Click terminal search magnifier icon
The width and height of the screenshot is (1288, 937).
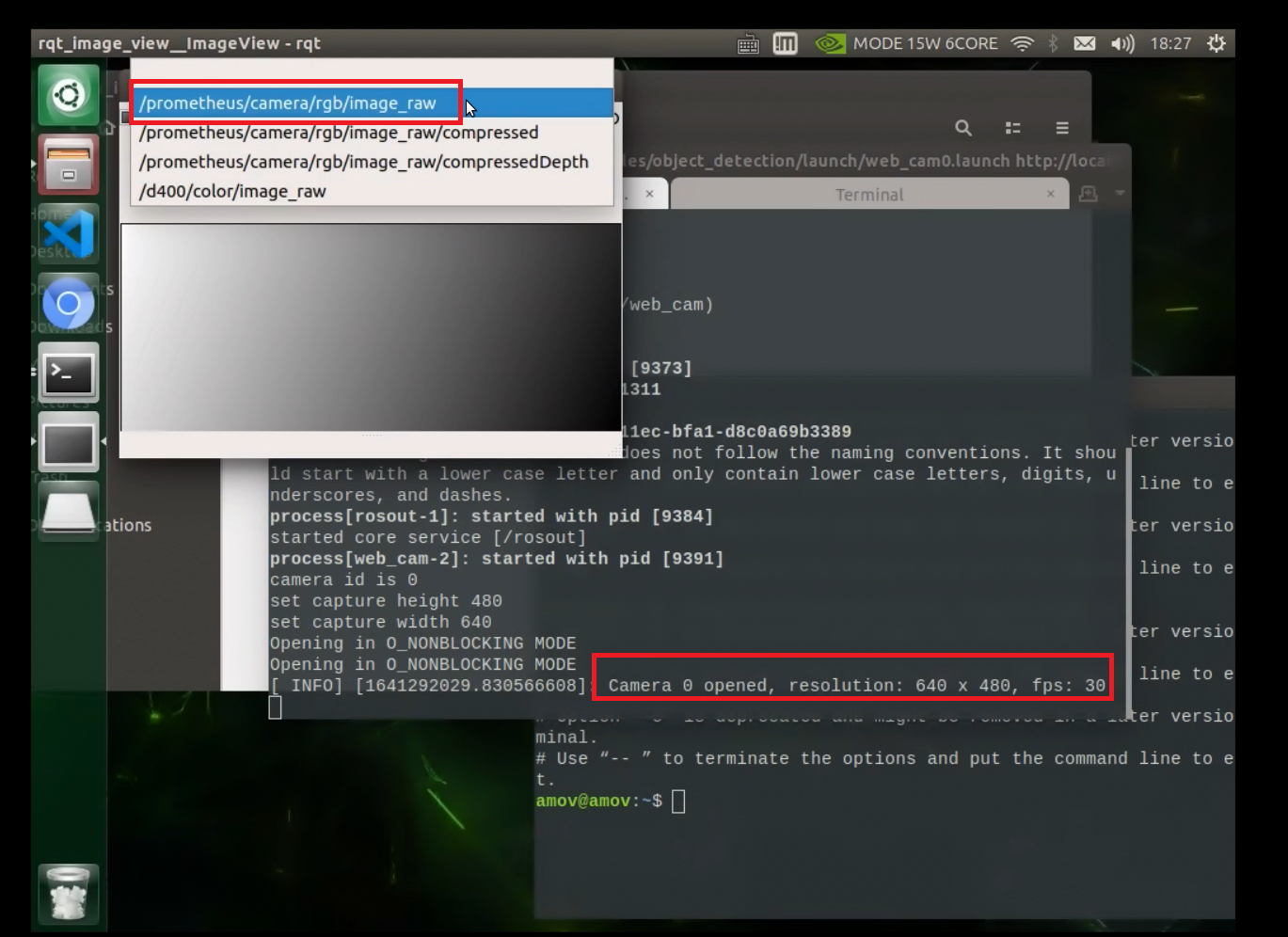pos(963,128)
